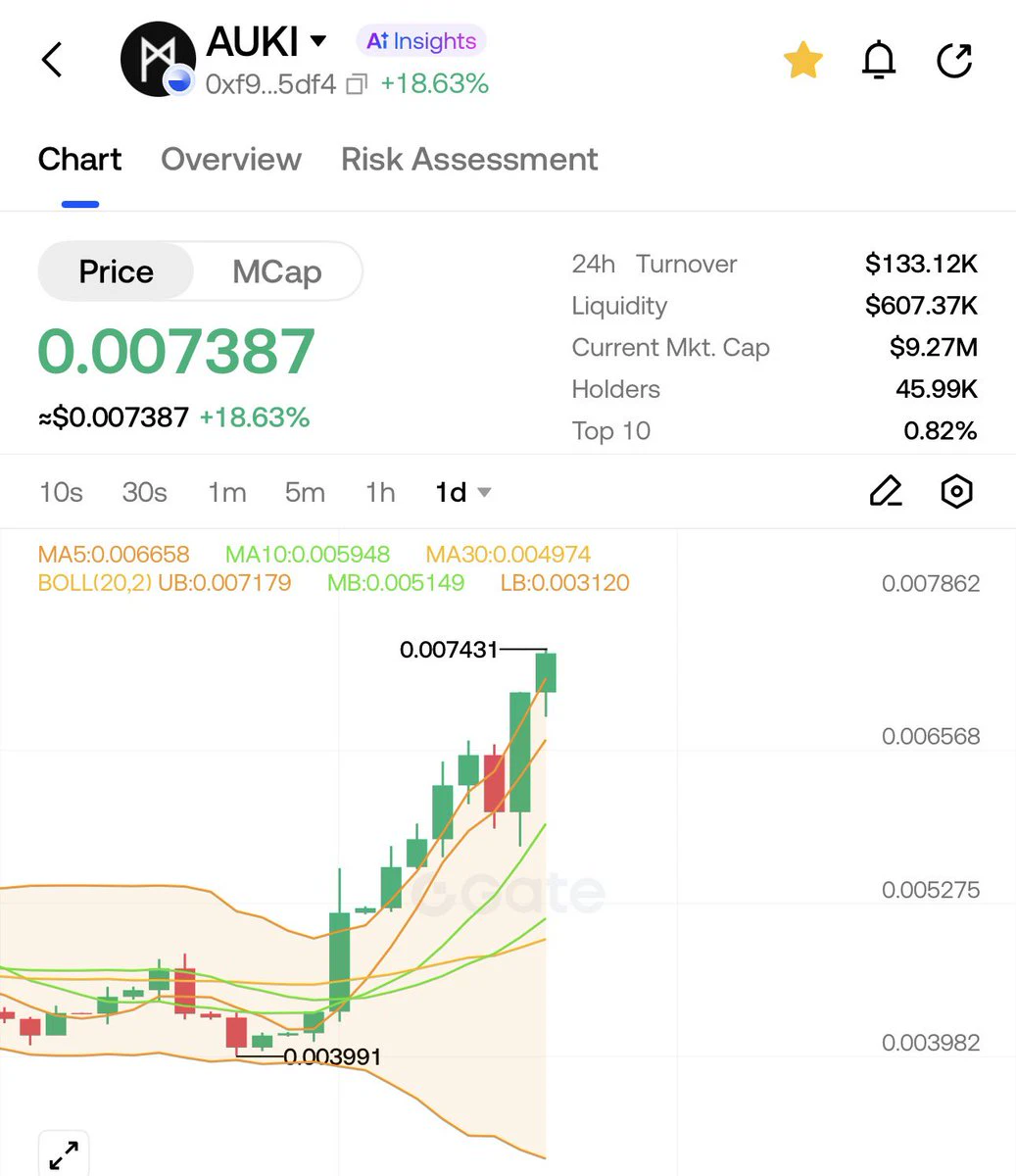This screenshot has width=1016, height=1176.
Task: Expand chart to fullscreen arrows icon
Action: click(64, 1153)
